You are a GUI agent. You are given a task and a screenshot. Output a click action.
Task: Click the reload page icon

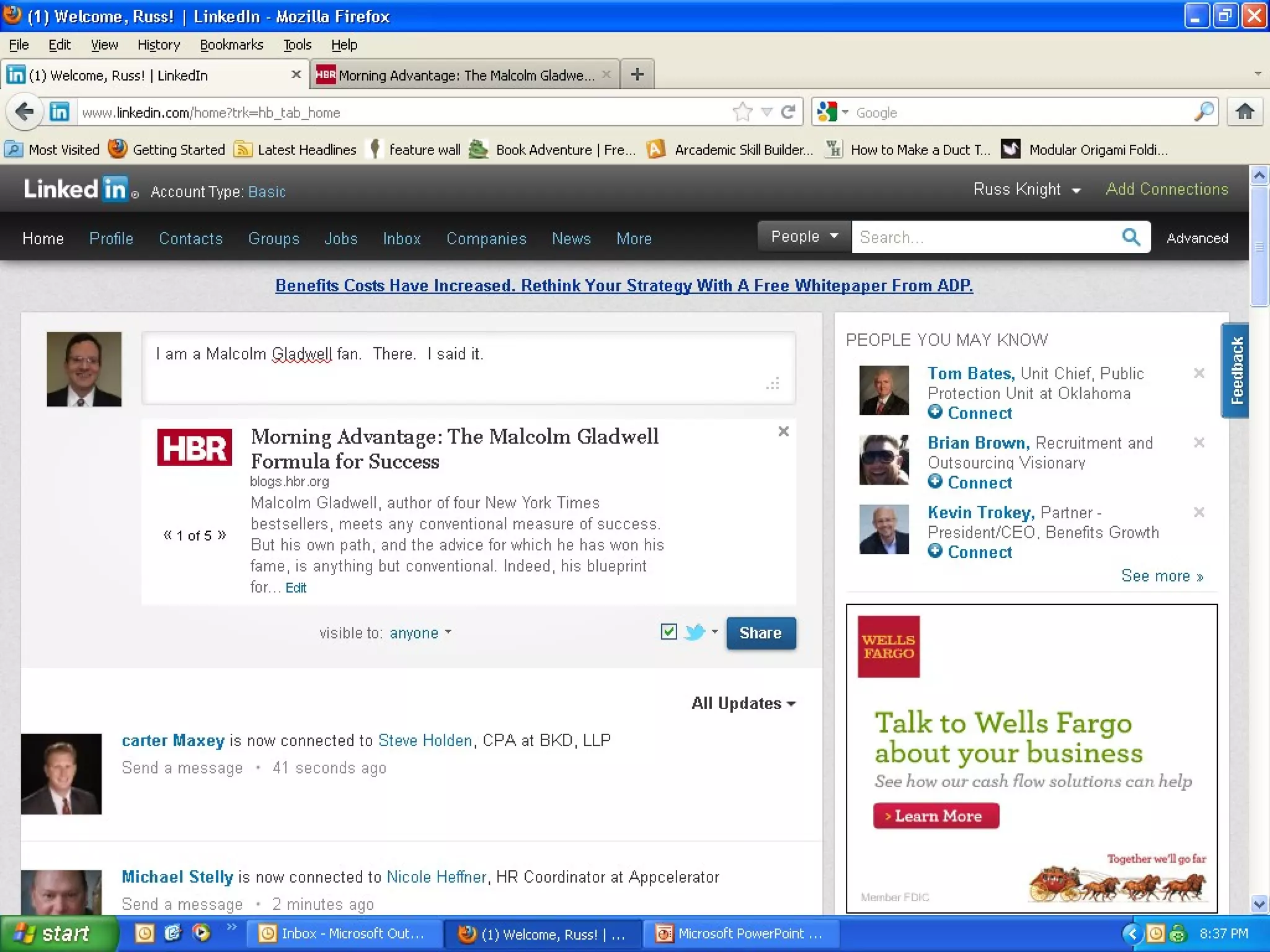(788, 112)
